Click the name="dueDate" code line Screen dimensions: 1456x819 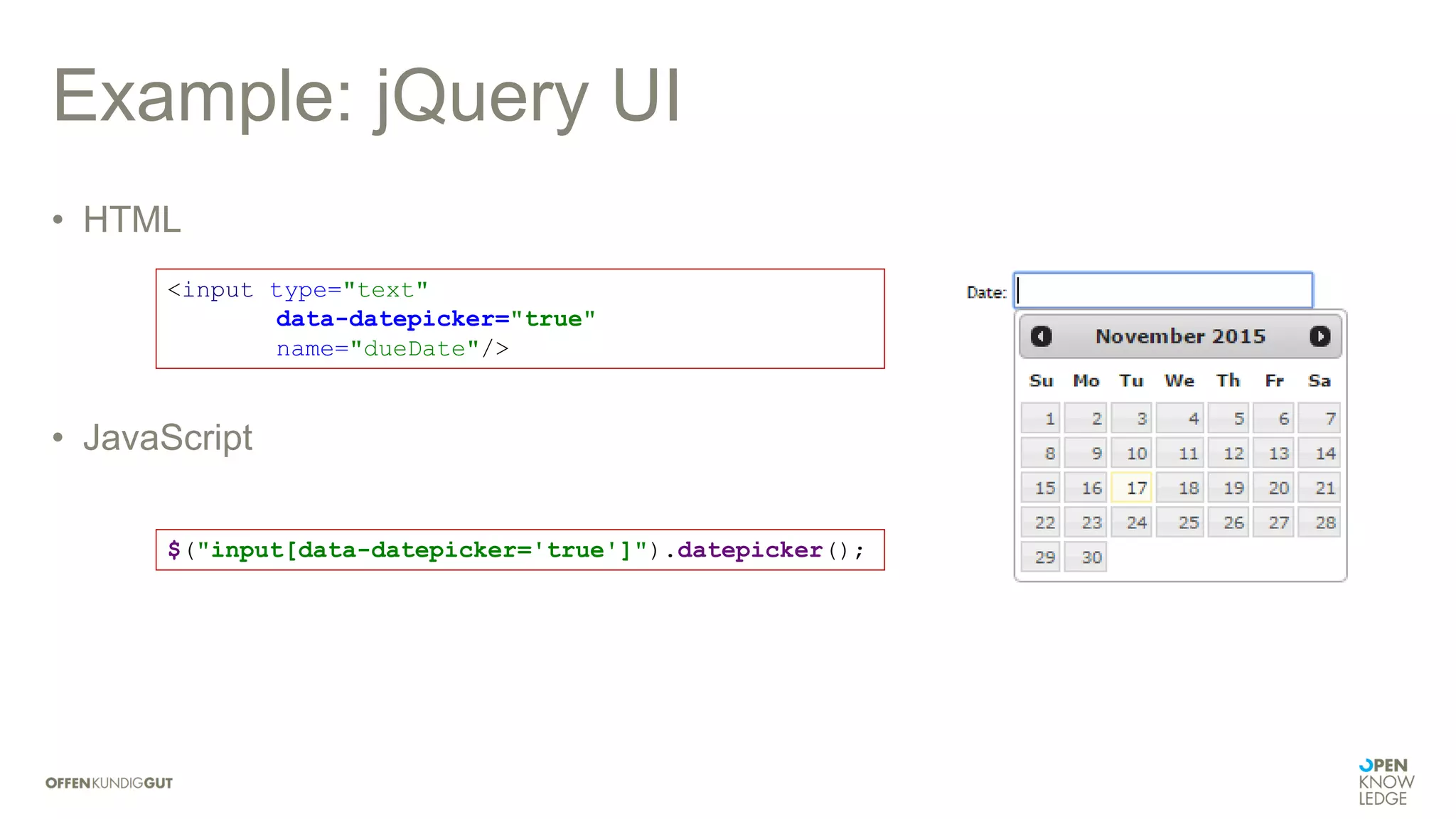coord(392,348)
